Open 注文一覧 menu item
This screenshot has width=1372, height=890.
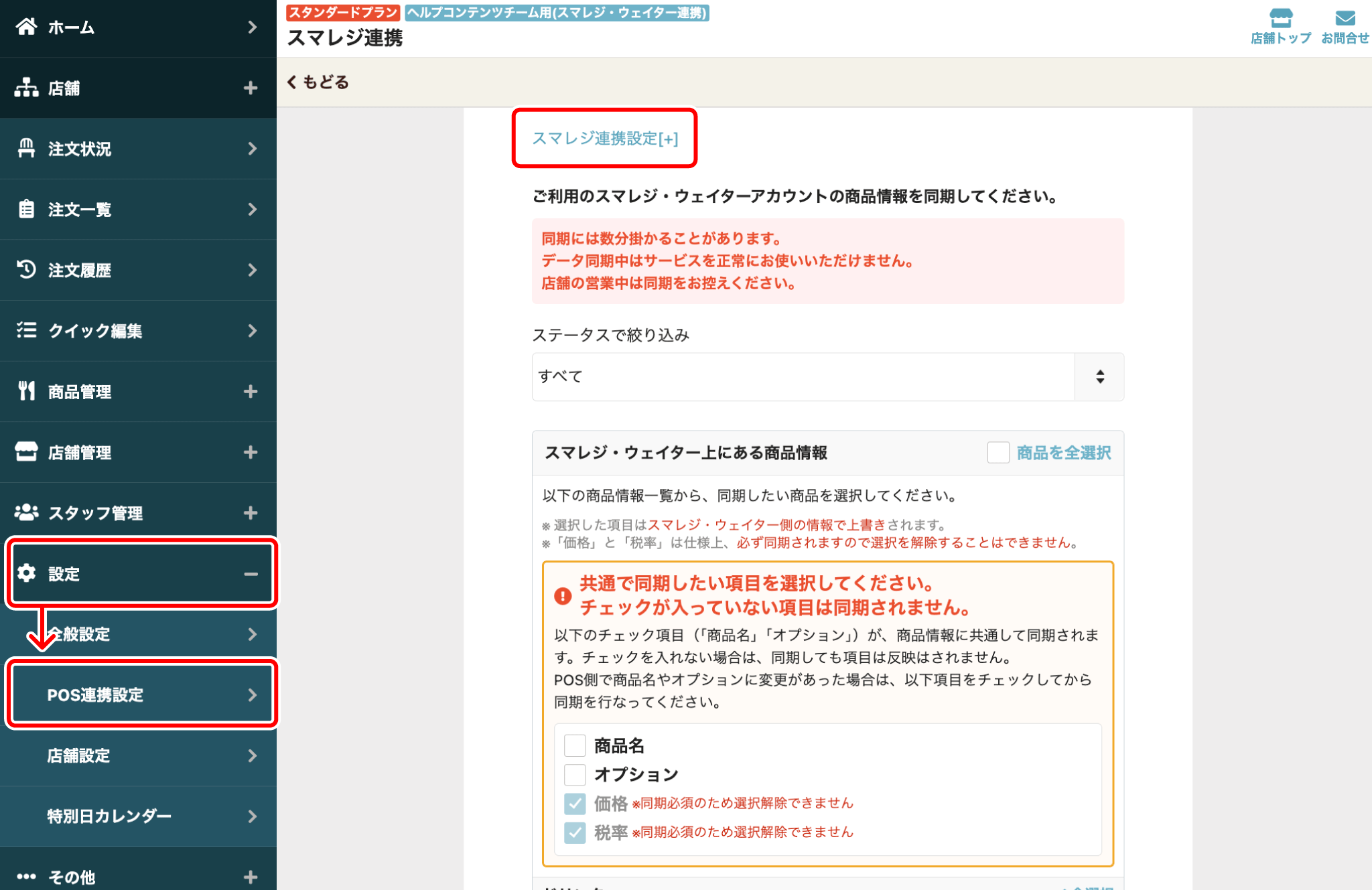[x=138, y=210]
